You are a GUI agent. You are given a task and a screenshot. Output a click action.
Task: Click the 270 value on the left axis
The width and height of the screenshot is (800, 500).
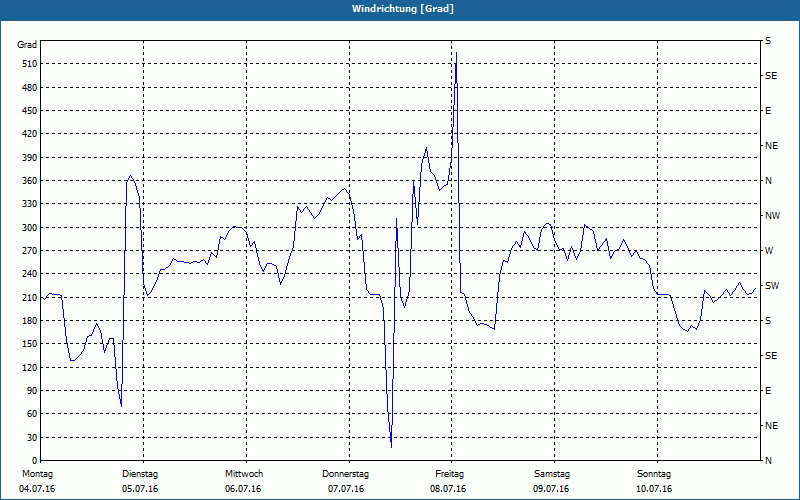tap(30, 251)
